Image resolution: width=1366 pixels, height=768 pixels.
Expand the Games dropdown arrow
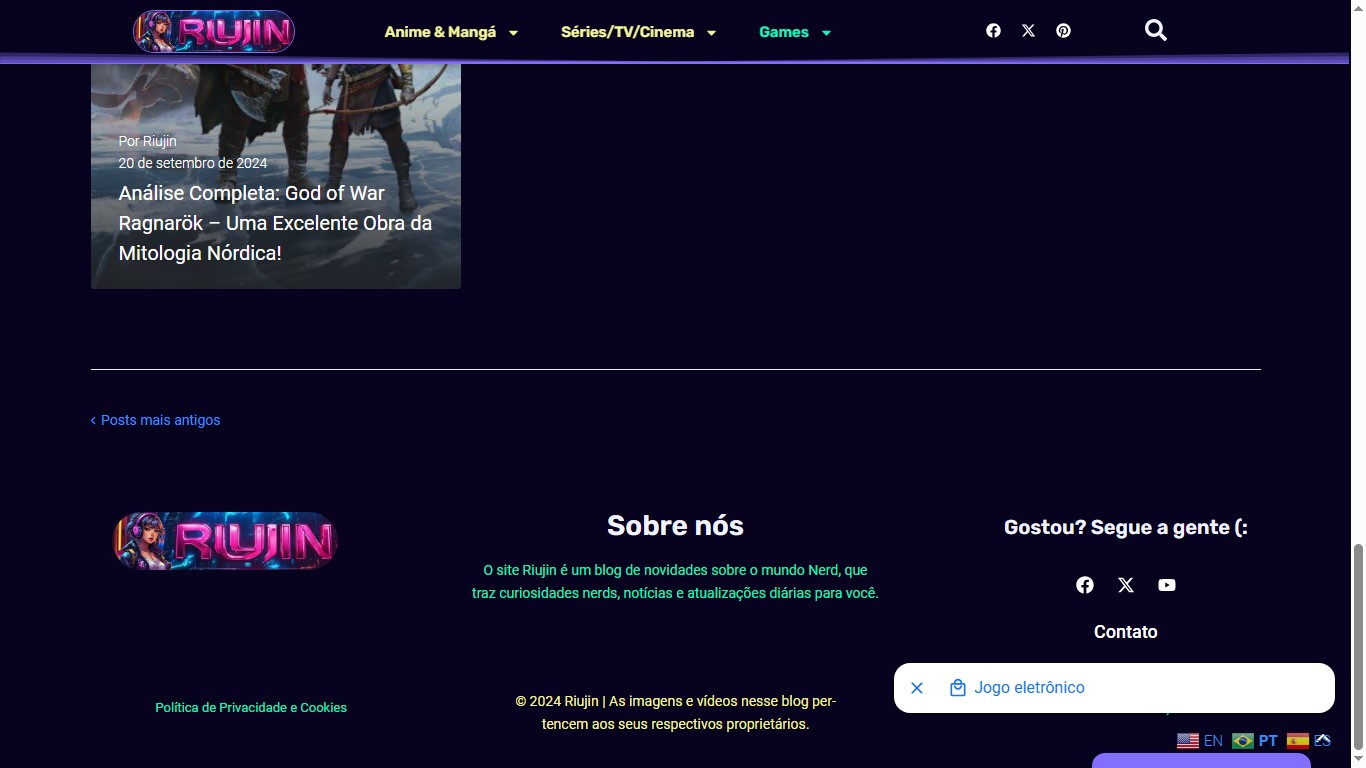[x=827, y=33]
